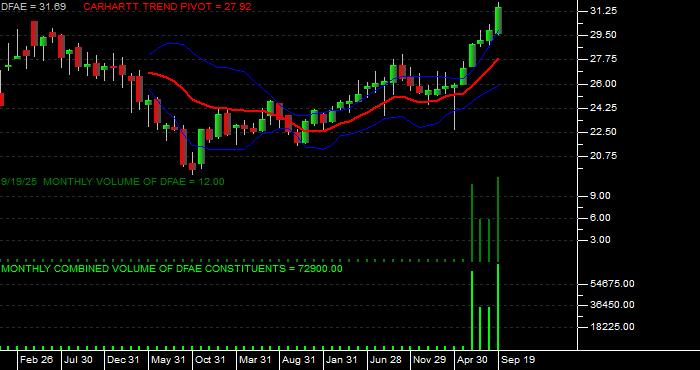This screenshot has width=700, height=370.
Task: Click the latest tall green candlestick above 31.25
Action: point(498,20)
